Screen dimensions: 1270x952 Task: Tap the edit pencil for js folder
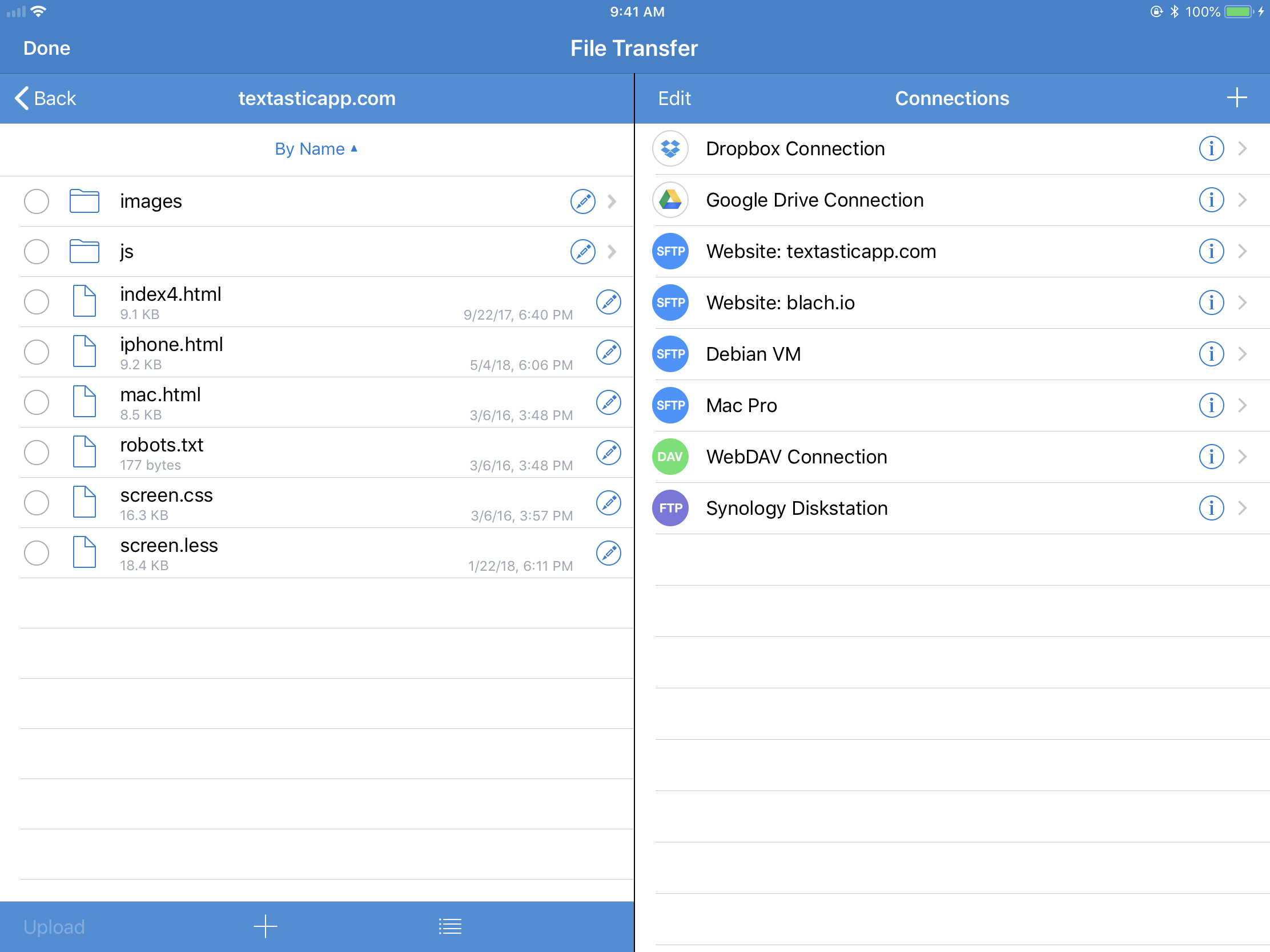(x=582, y=251)
